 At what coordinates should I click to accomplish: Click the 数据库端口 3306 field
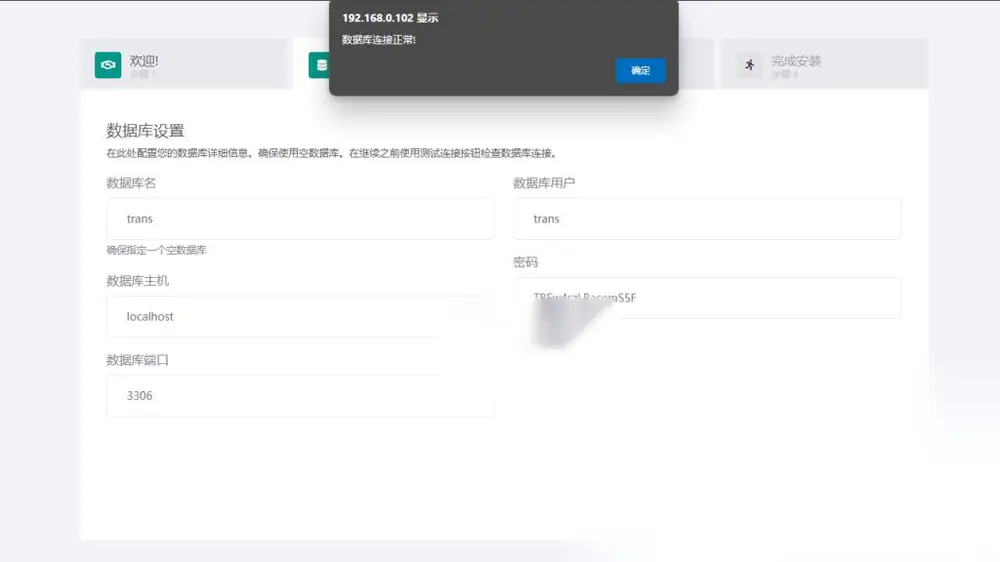pyautogui.click(x=300, y=396)
